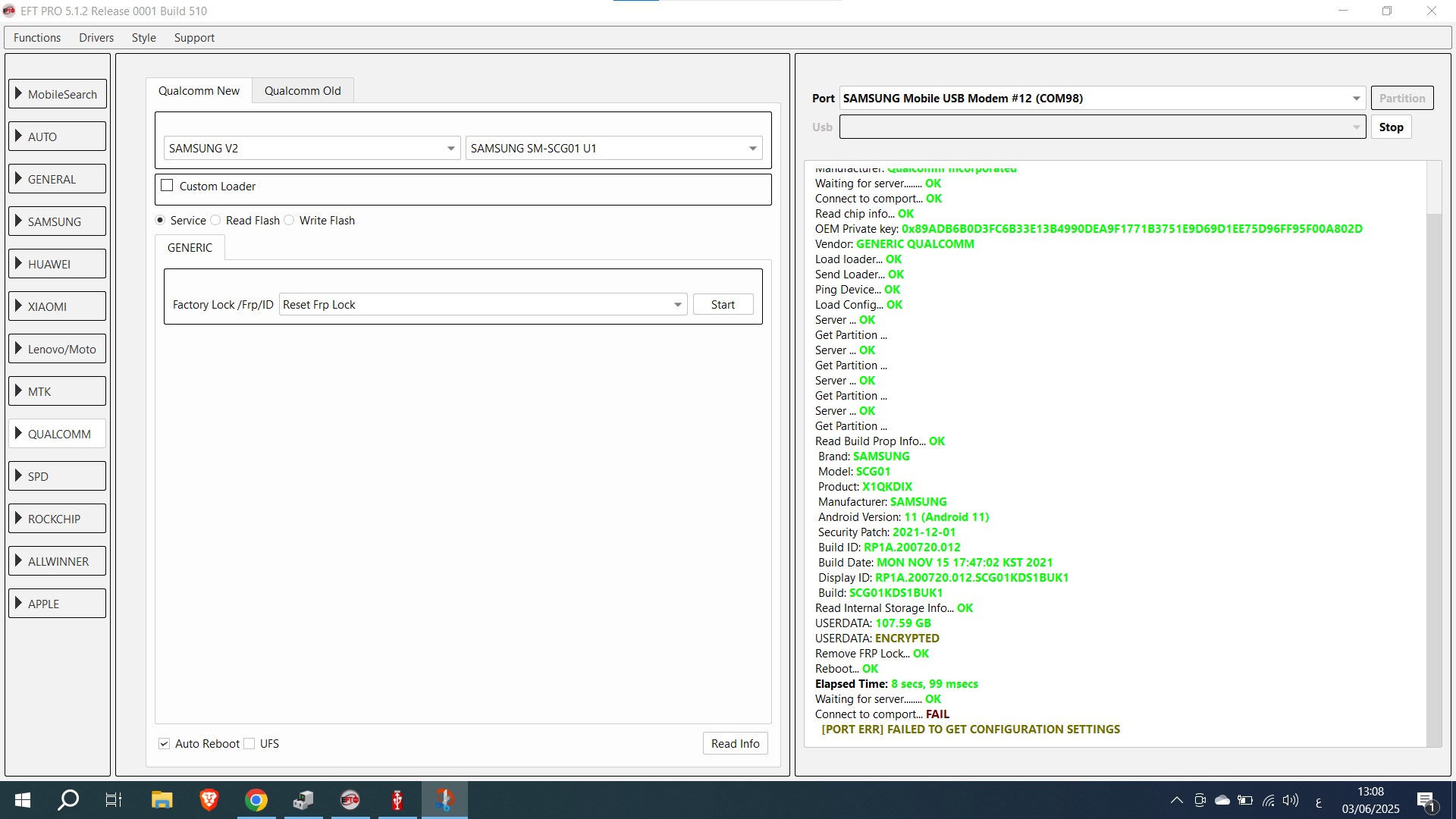
Task: Expand the Lenovo/Moto sidebar section
Action: [x=58, y=349]
